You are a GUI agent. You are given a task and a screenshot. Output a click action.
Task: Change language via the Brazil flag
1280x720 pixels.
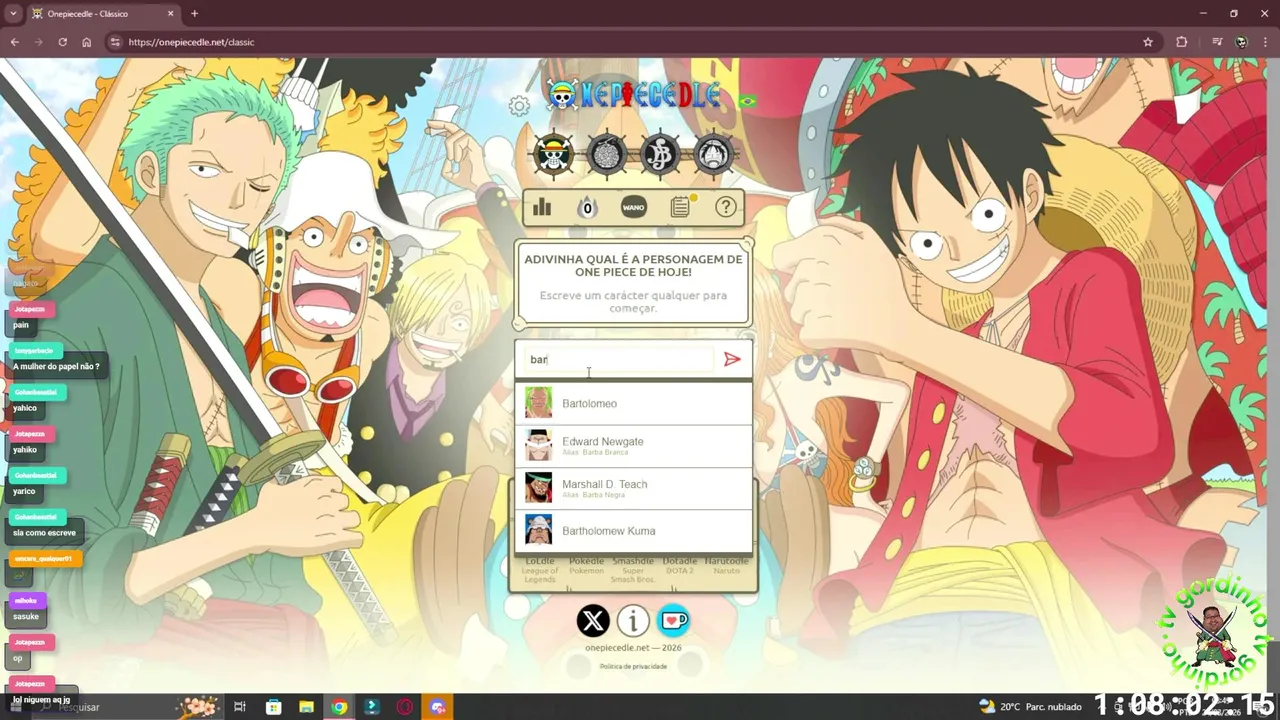[x=747, y=101]
